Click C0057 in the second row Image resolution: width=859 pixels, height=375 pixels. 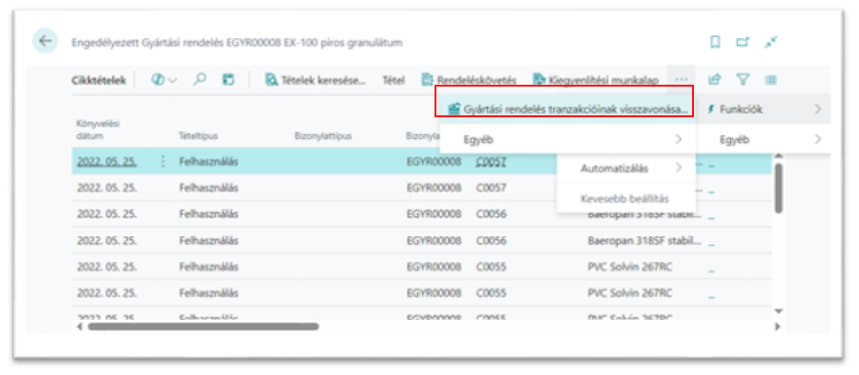click(x=491, y=187)
